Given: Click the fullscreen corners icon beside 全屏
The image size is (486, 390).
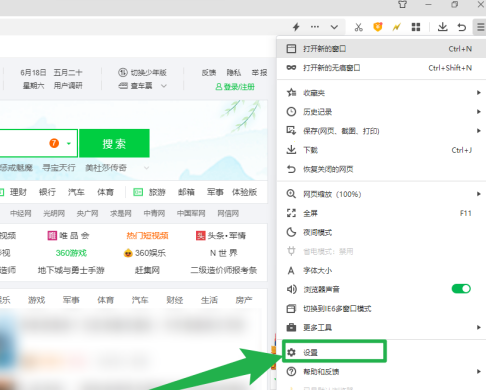Looking at the screenshot, I should click(291, 213).
